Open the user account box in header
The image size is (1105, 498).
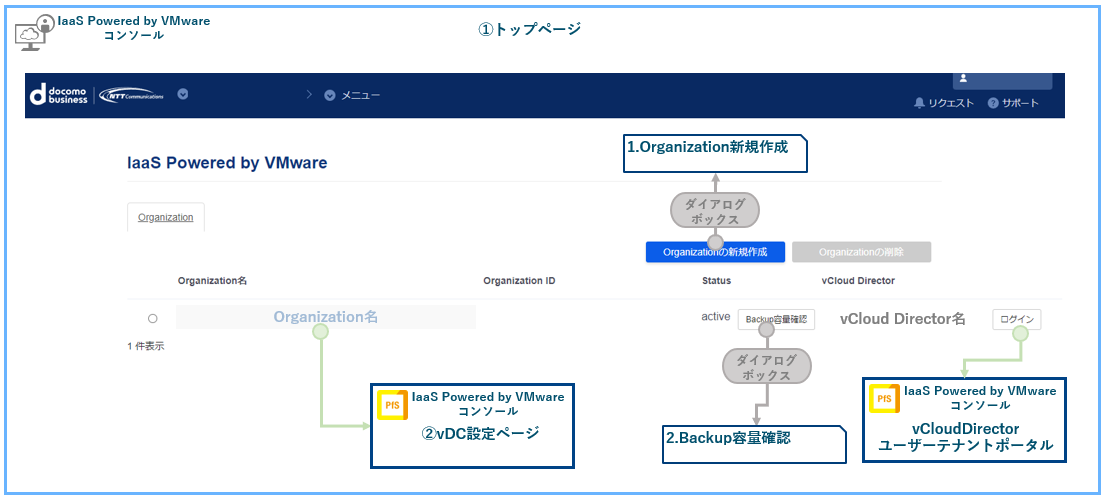(x=1002, y=80)
